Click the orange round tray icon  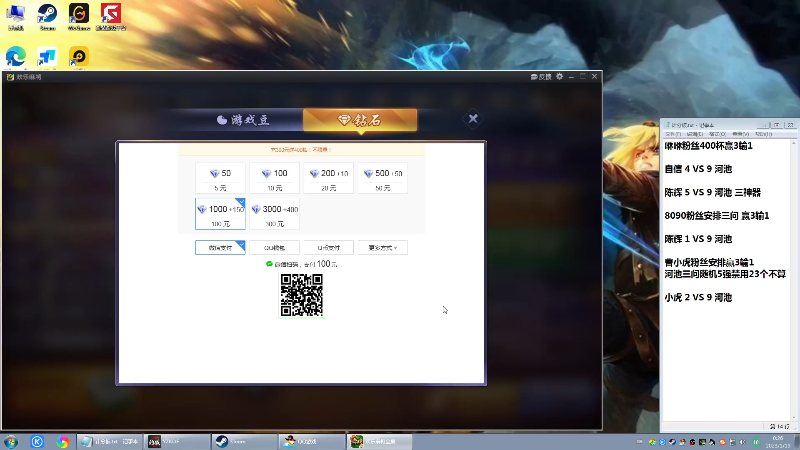722,442
